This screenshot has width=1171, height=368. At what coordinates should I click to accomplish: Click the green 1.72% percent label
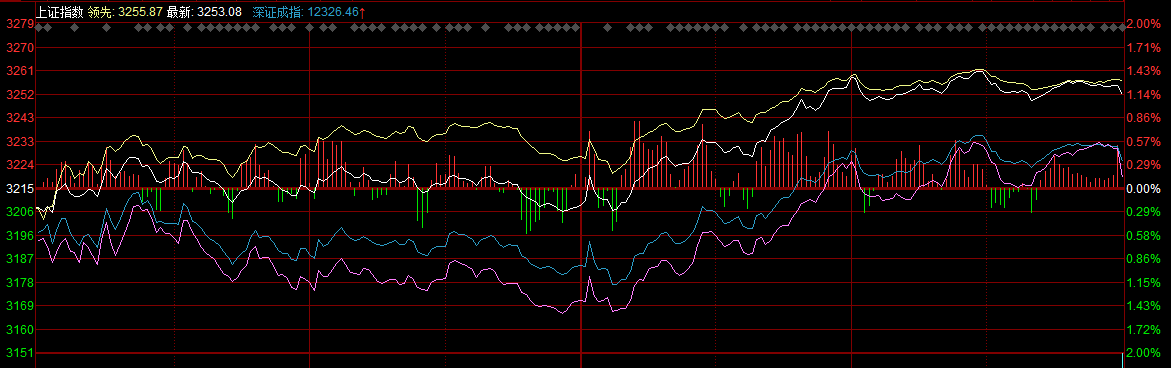[x=1143, y=329]
